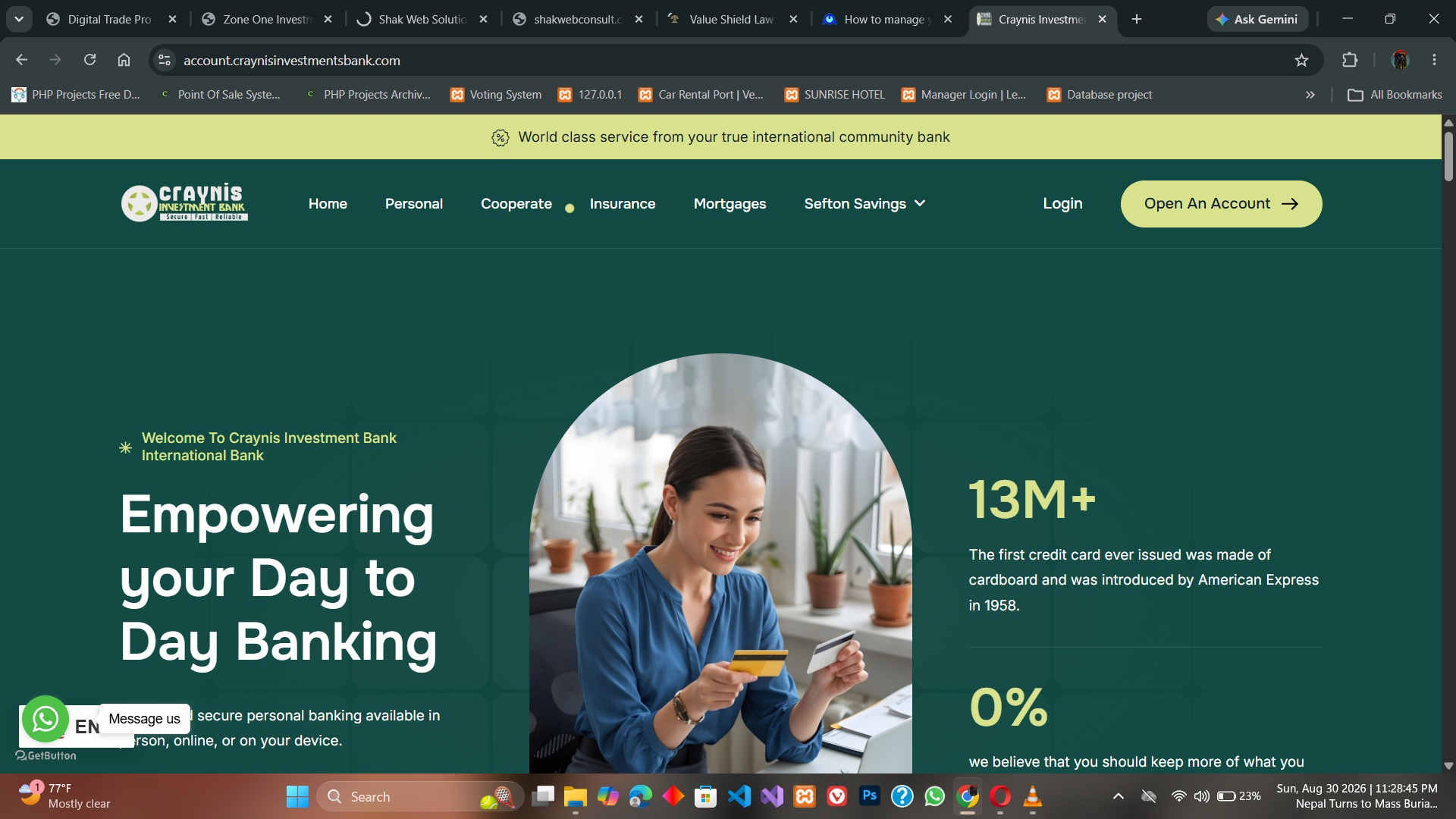The height and width of the screenshot is (819, 1456).
Task: Close the How to manage tab
Action: [x=948, y=19]
